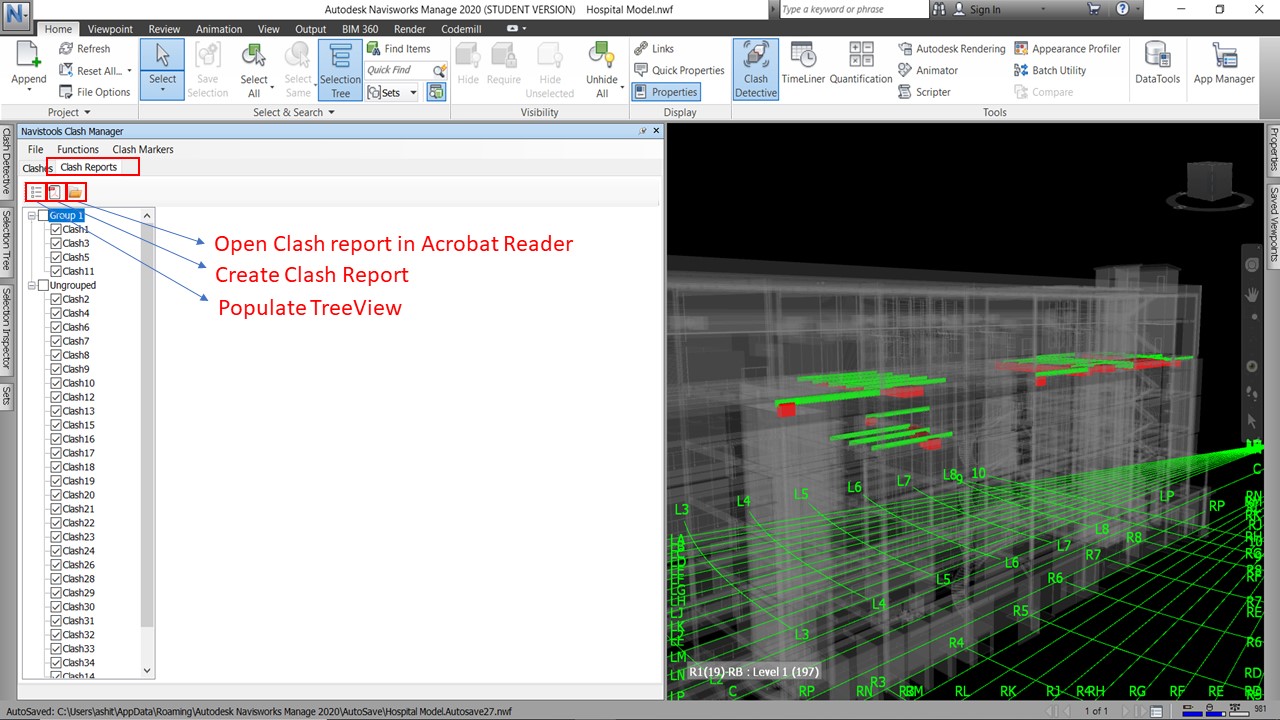This screenshot has width=1280, height=720.
Task: Click the Quick Find input field
Action: (x=398, y=70)
